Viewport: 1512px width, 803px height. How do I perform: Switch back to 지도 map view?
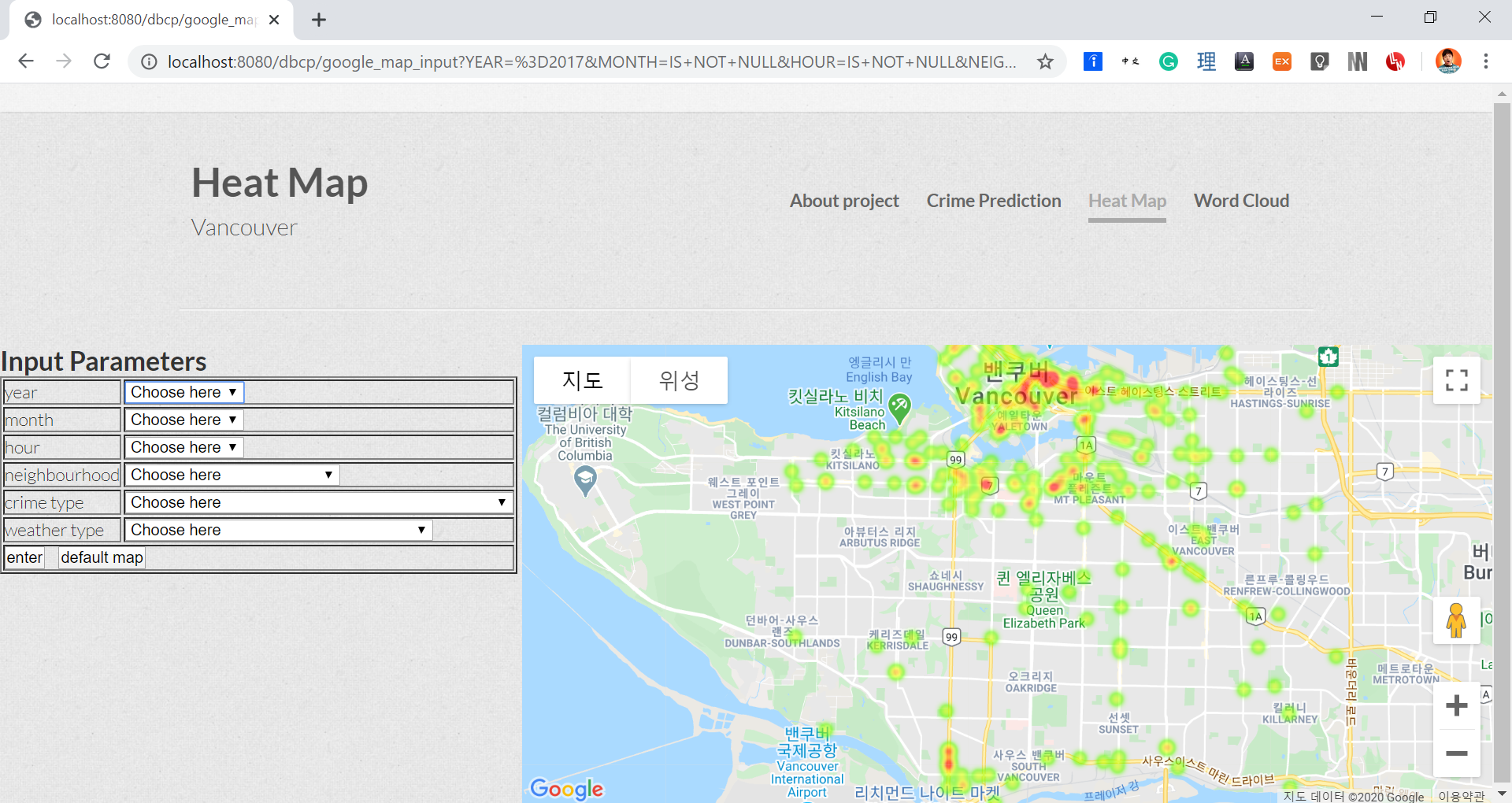[582, 380]
